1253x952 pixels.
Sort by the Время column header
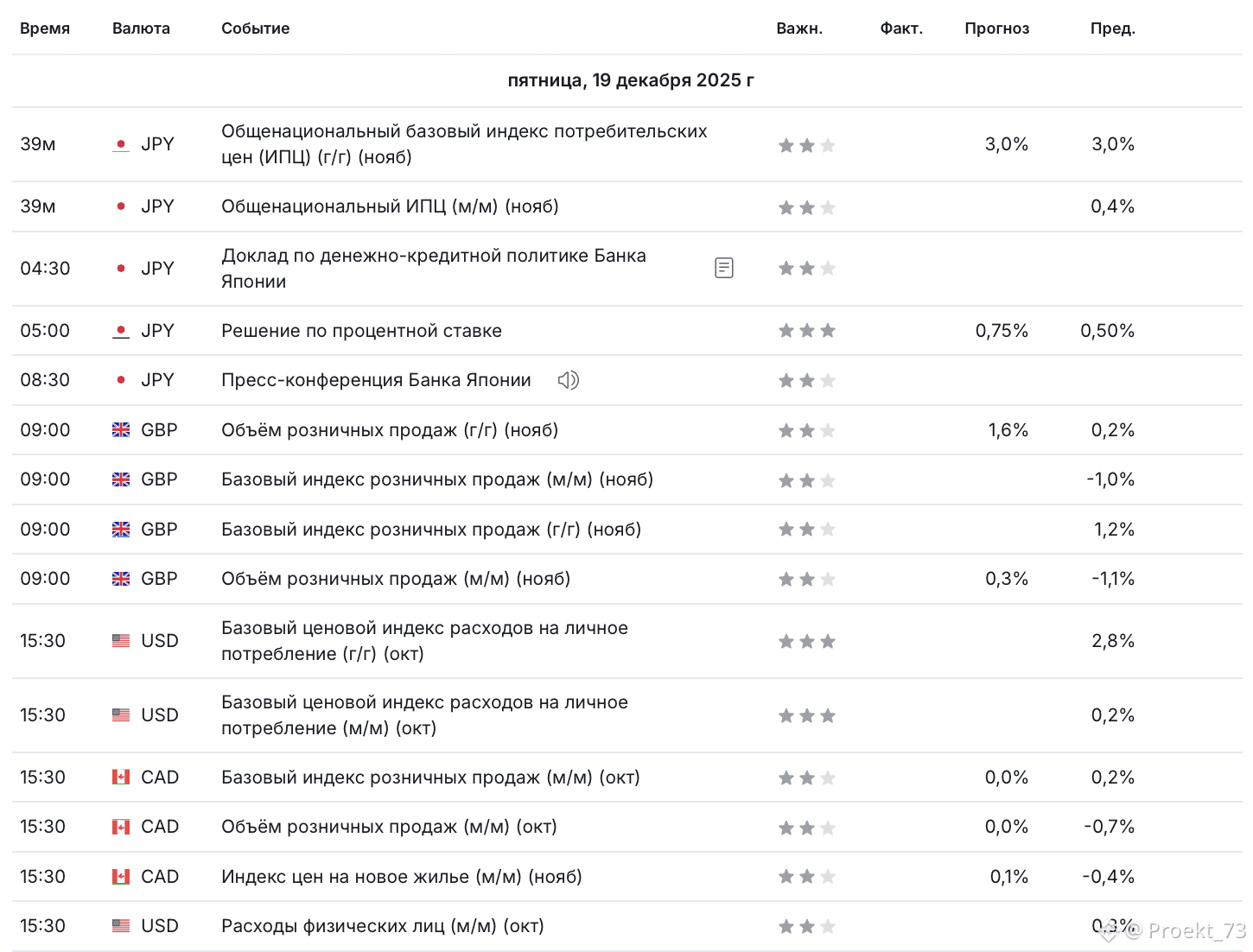[45, 29]
